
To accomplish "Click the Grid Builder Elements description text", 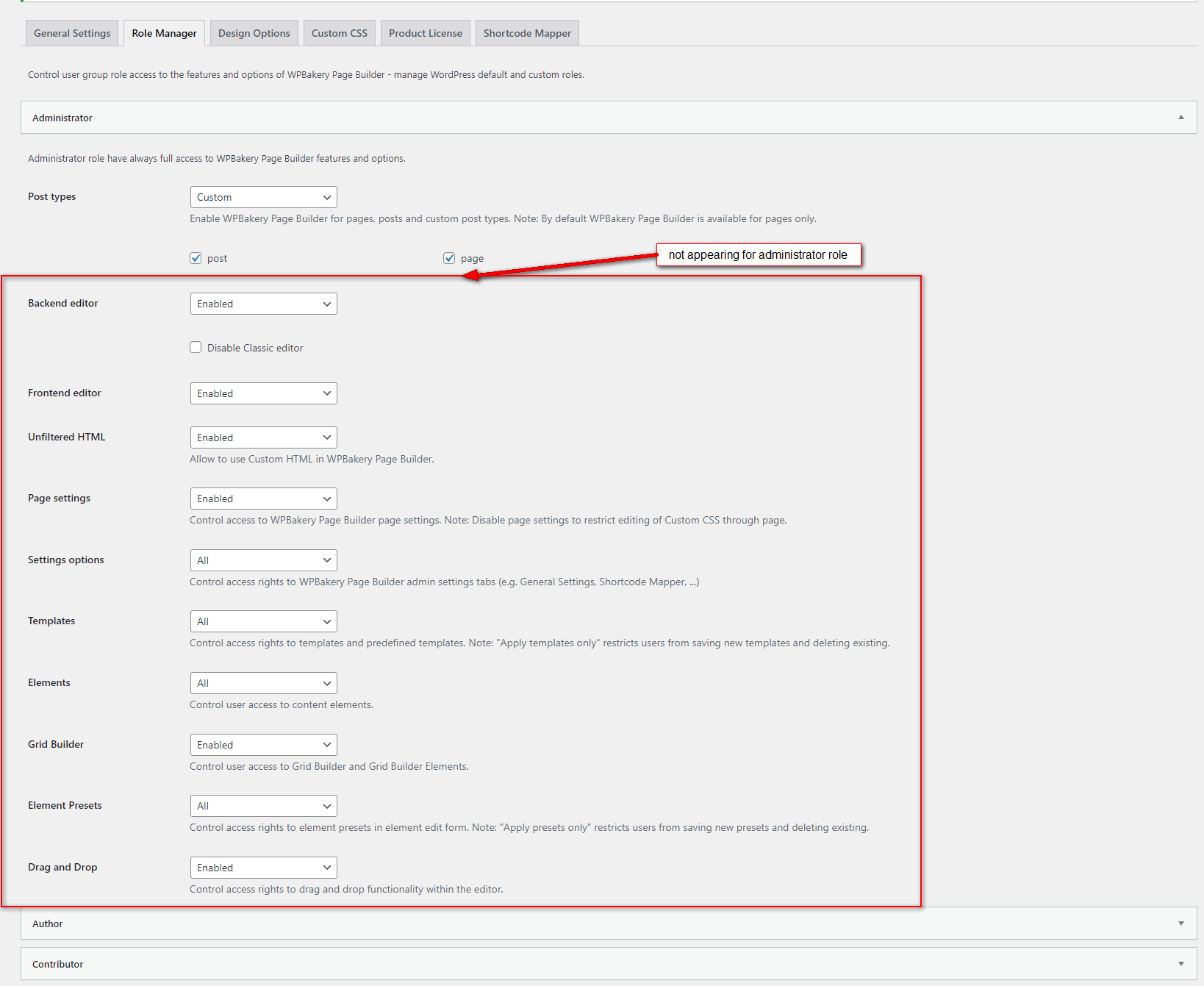I will [x=329, y=766].
